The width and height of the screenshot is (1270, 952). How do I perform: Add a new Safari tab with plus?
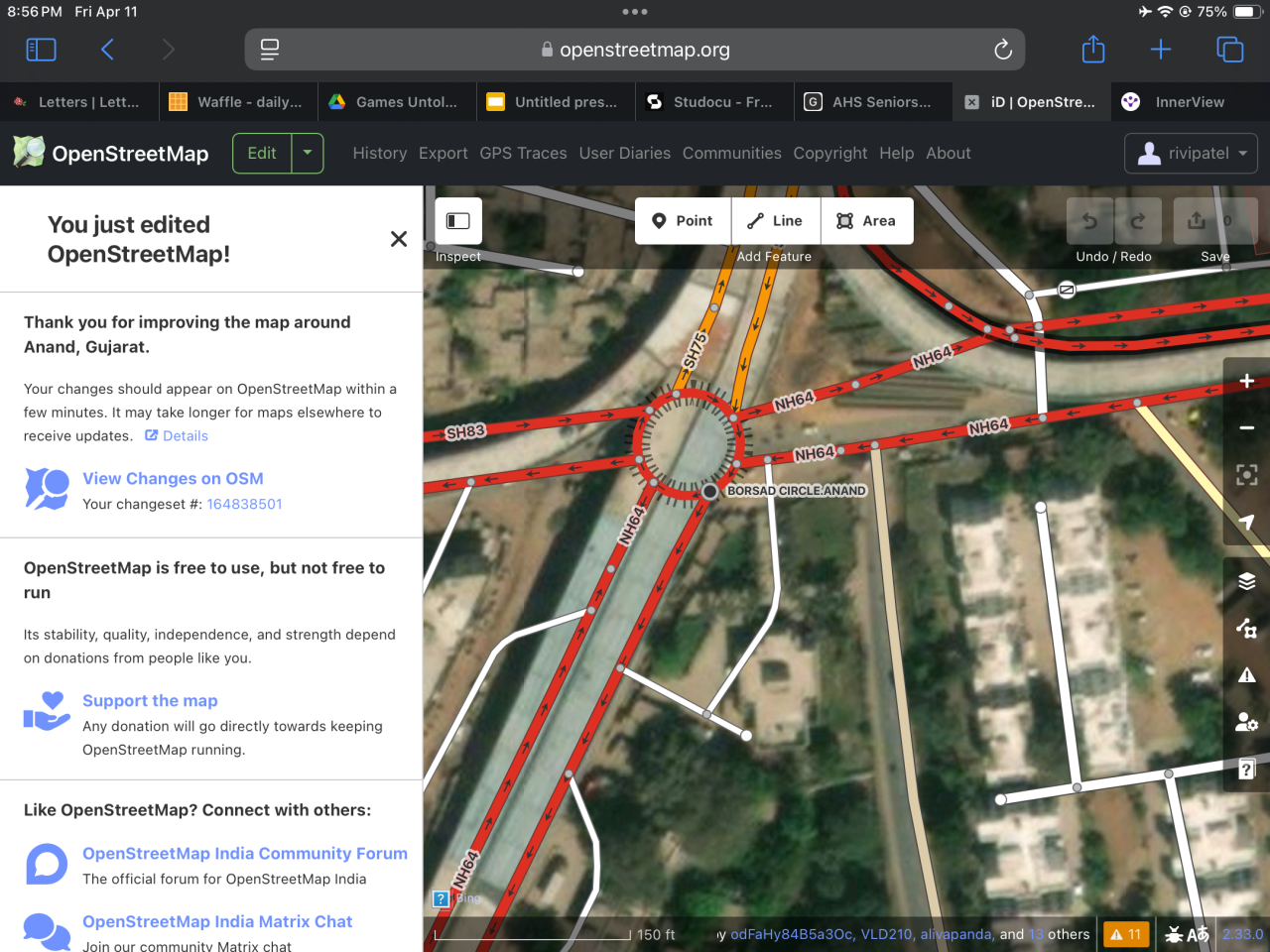point(1161,50)
